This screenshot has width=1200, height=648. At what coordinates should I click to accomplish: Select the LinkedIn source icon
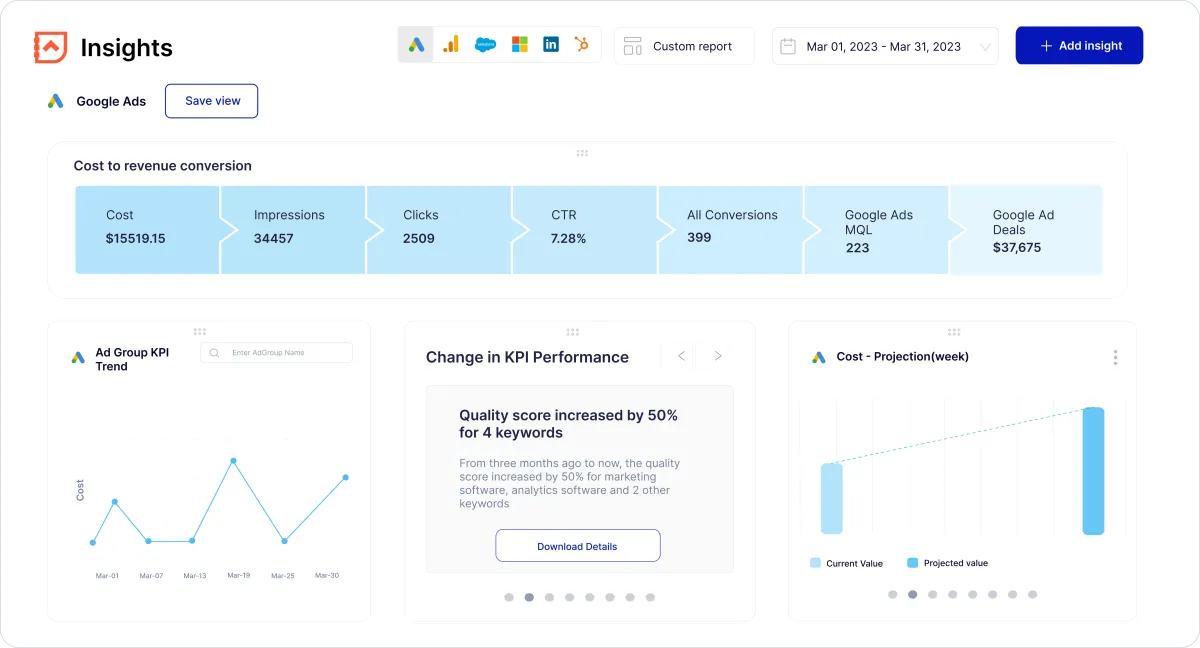pyautogui.click(x=551, y=44)
